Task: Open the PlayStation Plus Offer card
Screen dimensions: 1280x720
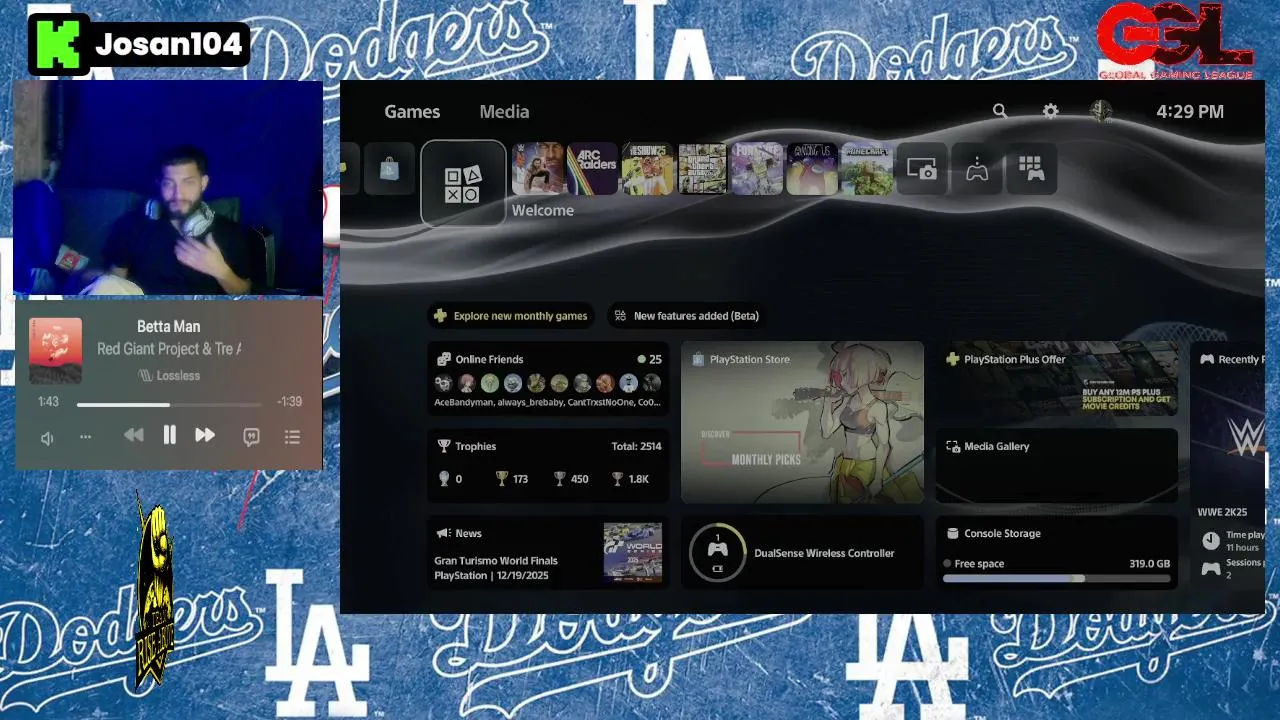Action: click(1057, 379)
